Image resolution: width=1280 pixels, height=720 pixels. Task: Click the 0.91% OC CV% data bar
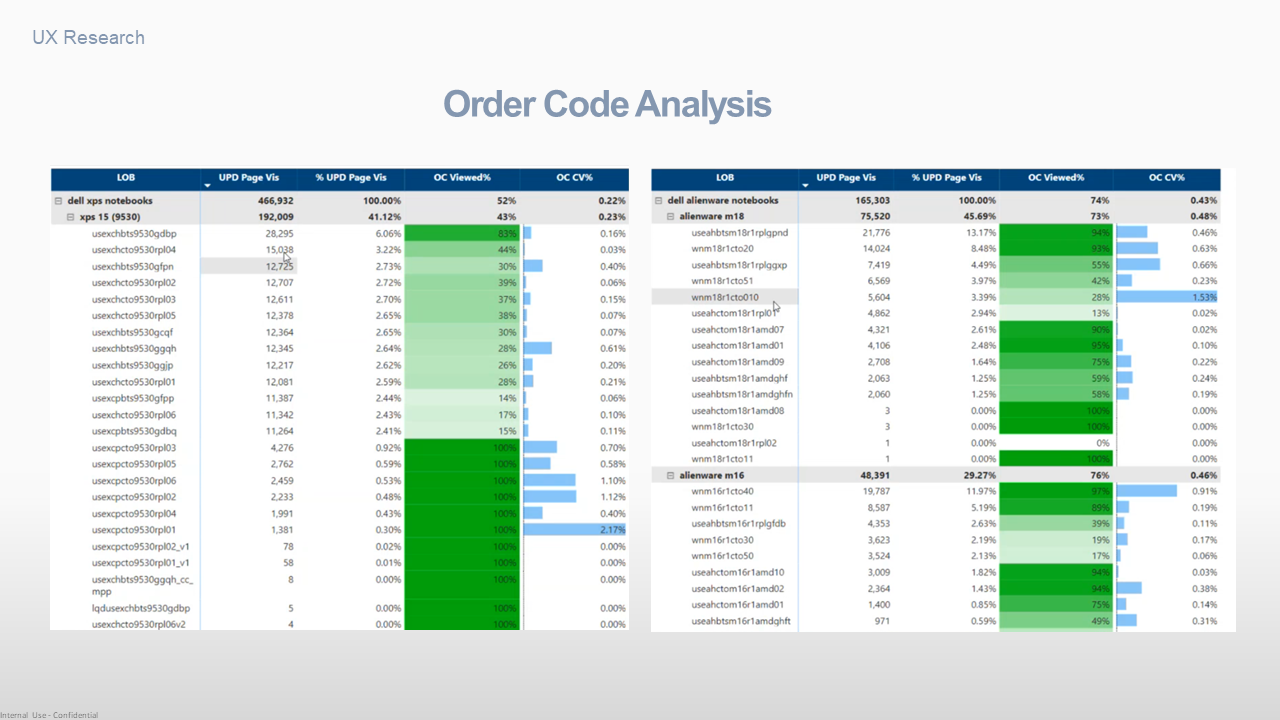tap(1147, 491)
